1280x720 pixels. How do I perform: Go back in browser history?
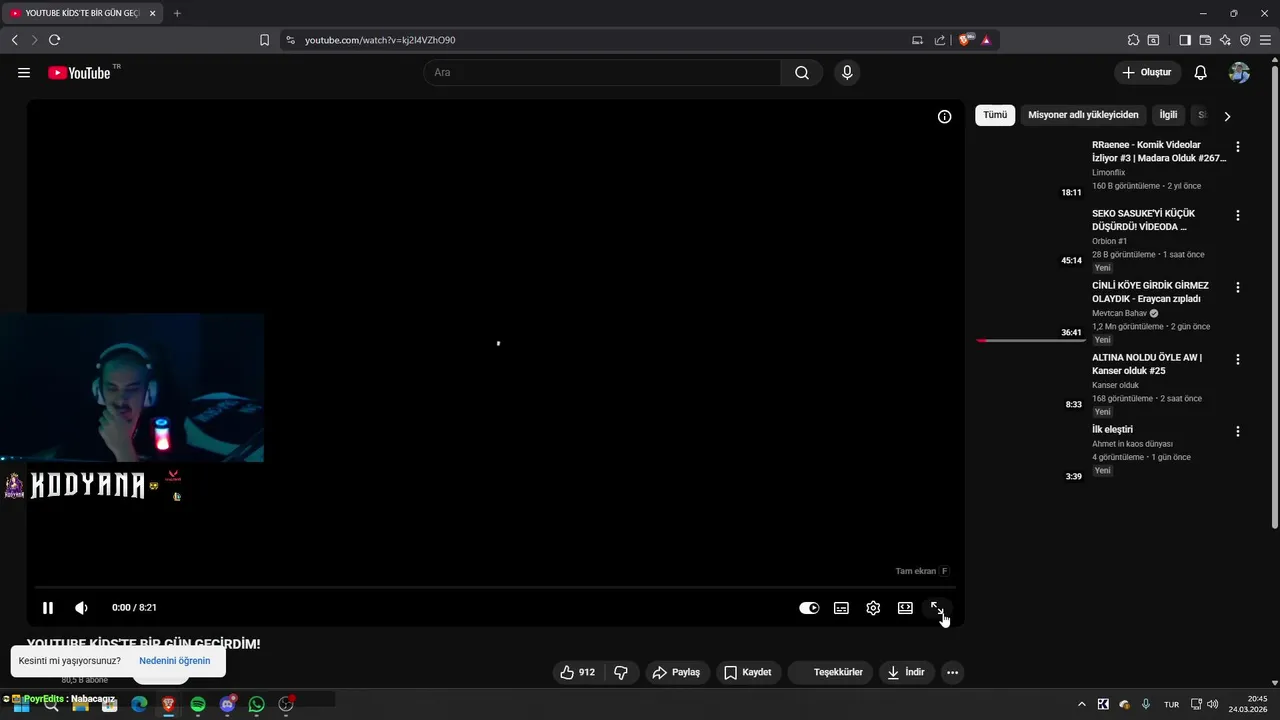(14, 40)
